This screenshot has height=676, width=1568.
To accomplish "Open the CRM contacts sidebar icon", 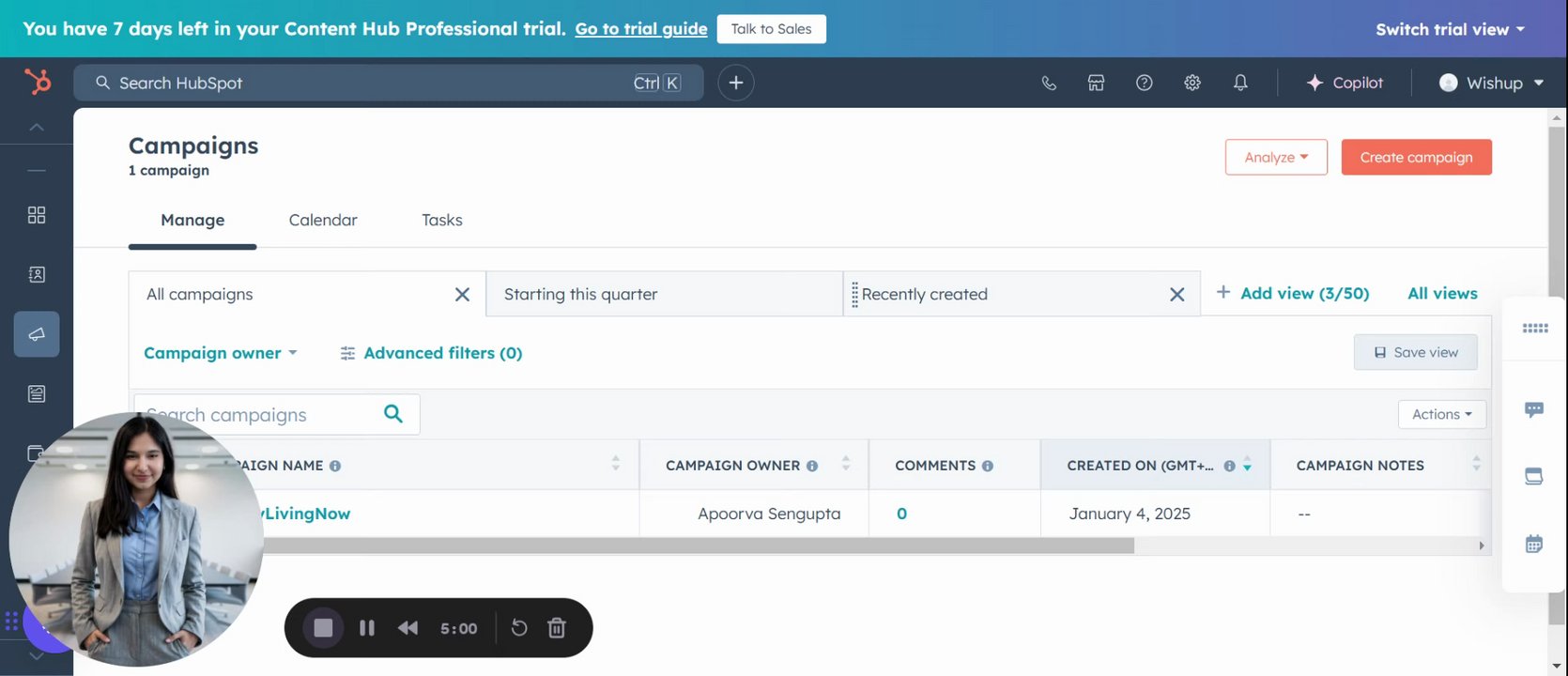I will tap(37, 274).
